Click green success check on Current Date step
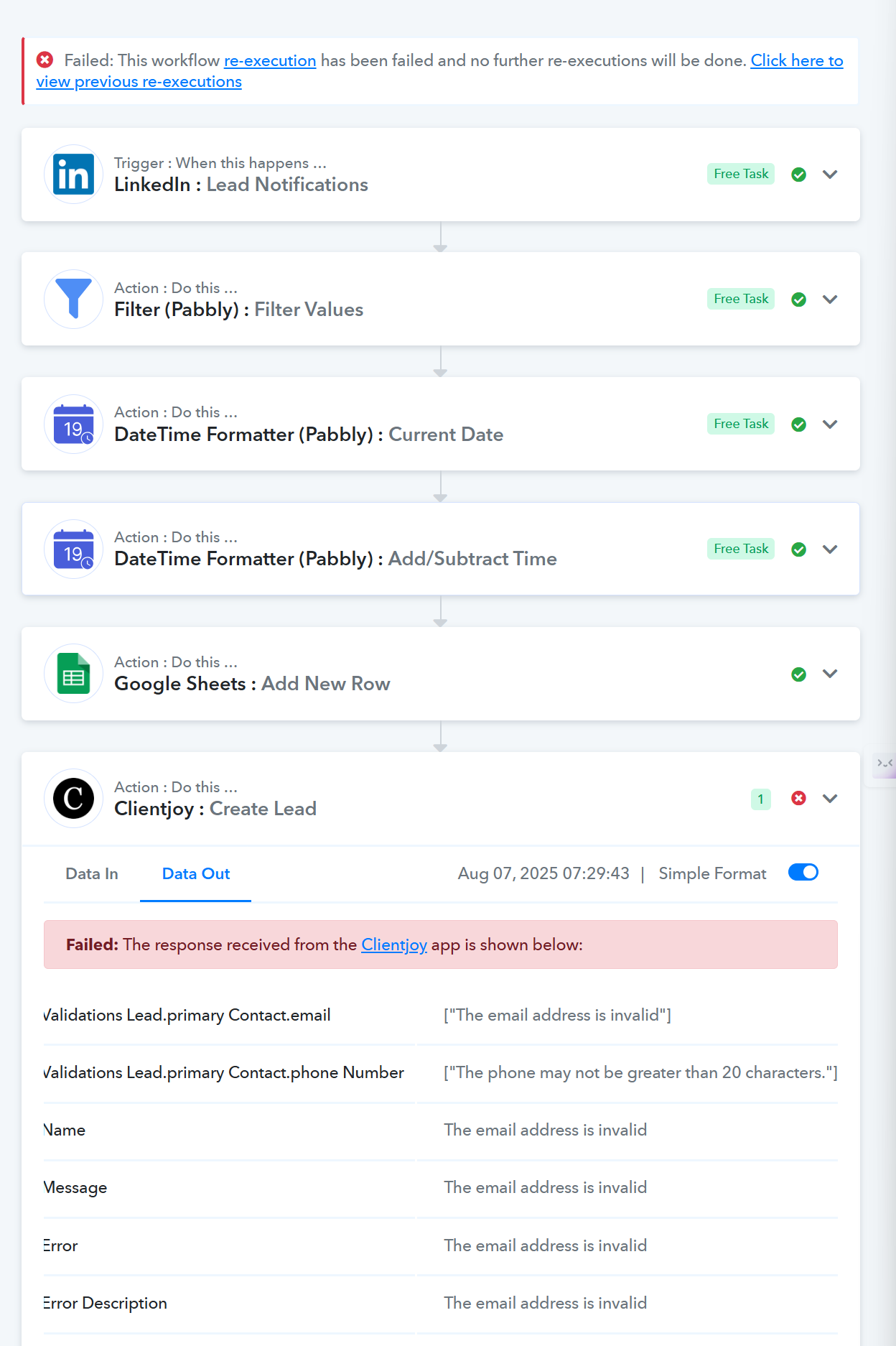Screen dimensions: 896x1346 (x=798, y=424)
